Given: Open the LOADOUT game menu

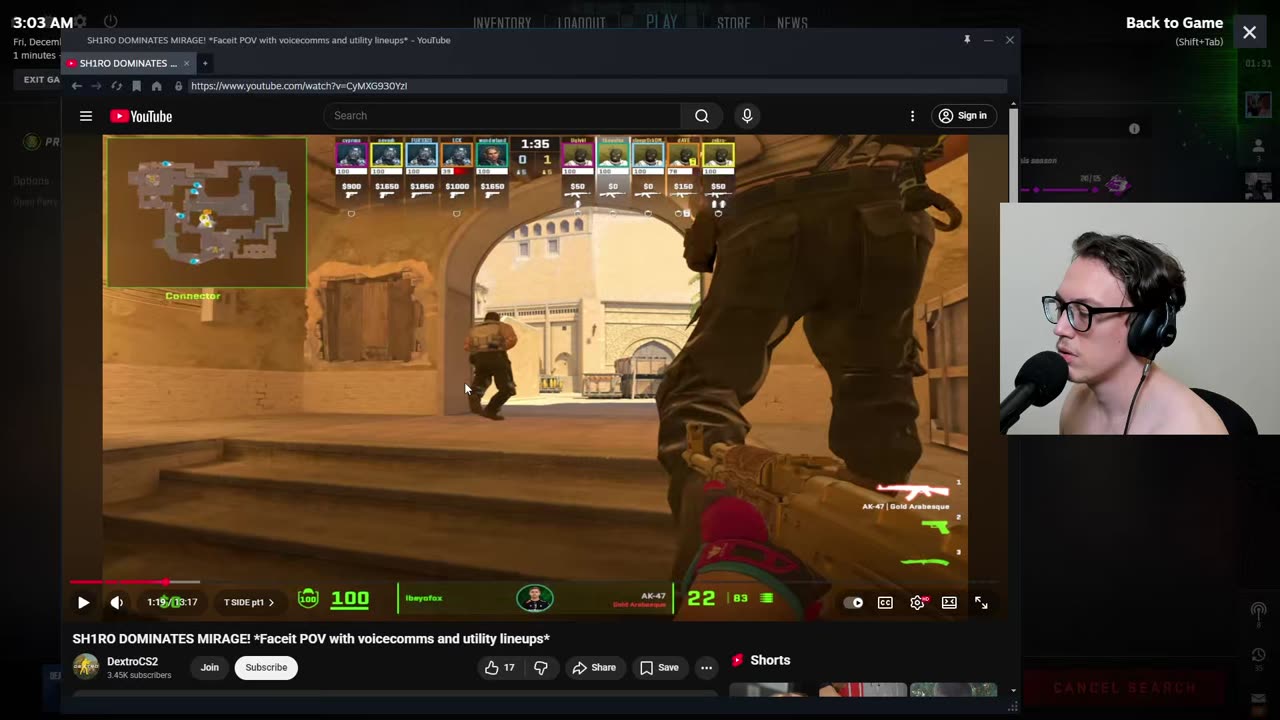Looking at the screenshot, I should pyautogui.click(x=581, y=23).
